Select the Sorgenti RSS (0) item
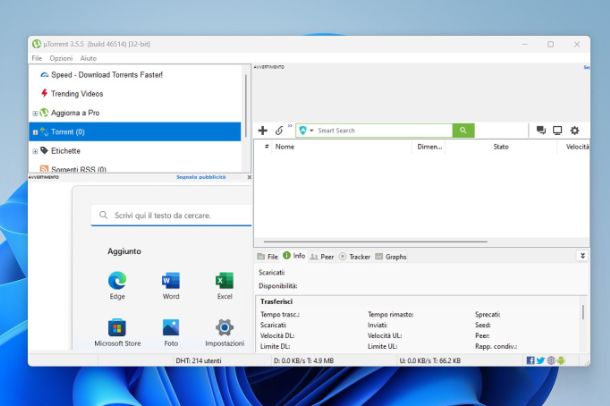The image size is (610, 406). [x=79, y=170]
